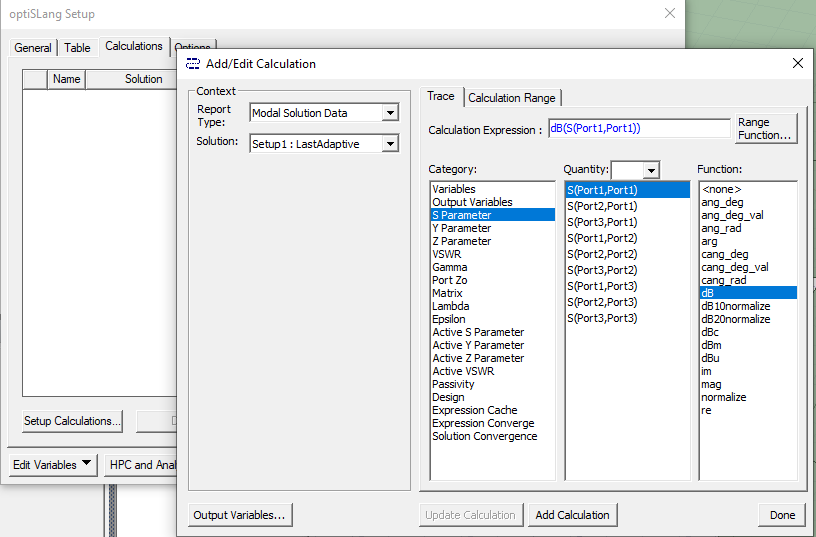The image size is (816, 537).
Task: Choose VSWR from the Category list
Action: click(x=447, y=254)
